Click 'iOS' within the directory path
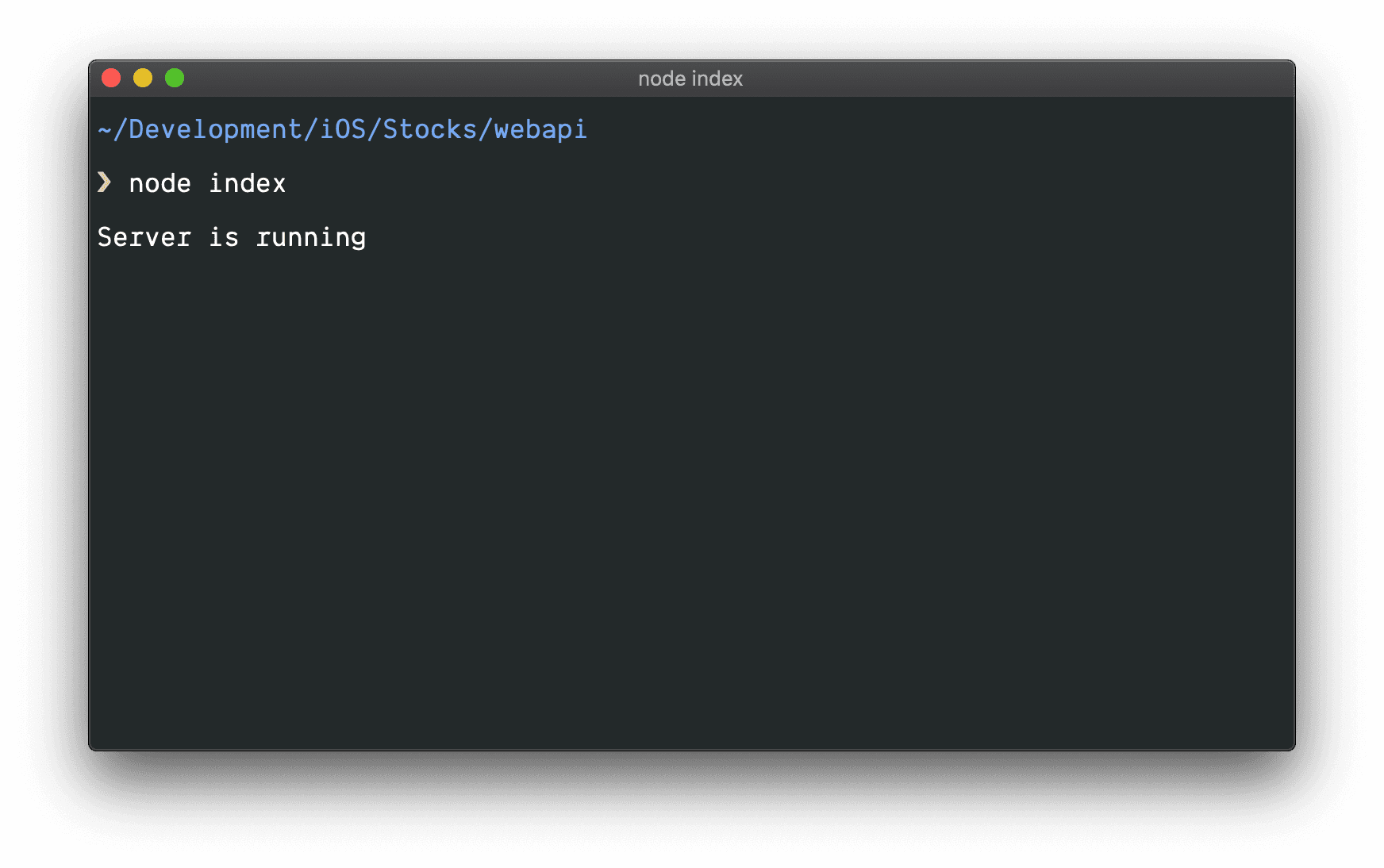The width and height of the screenshot is (1384, 868). click(341, 129)
